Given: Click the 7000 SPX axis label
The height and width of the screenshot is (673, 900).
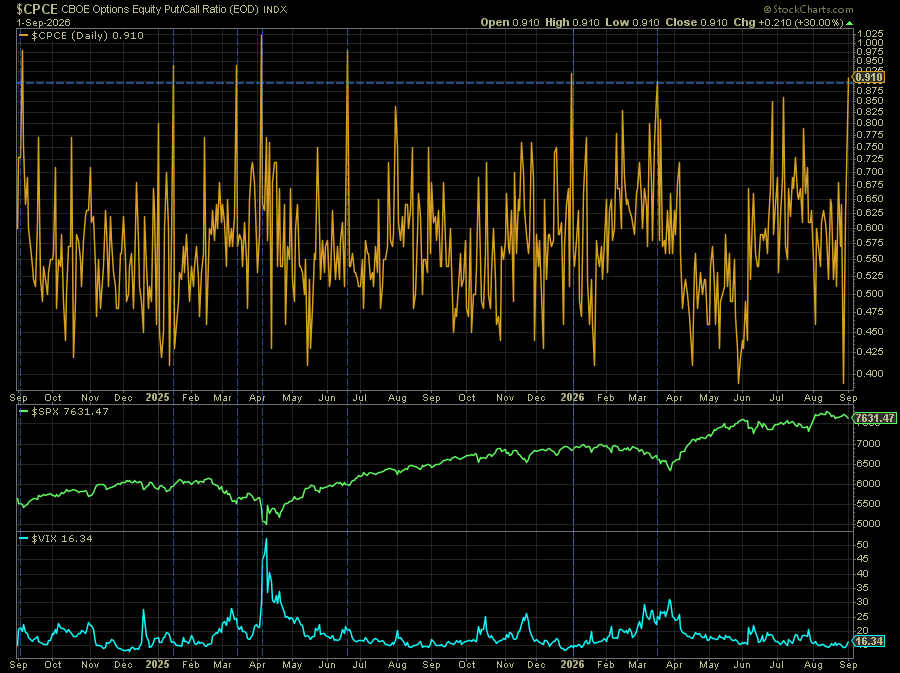Looking at the screenshot, I should tap(868, 444).
